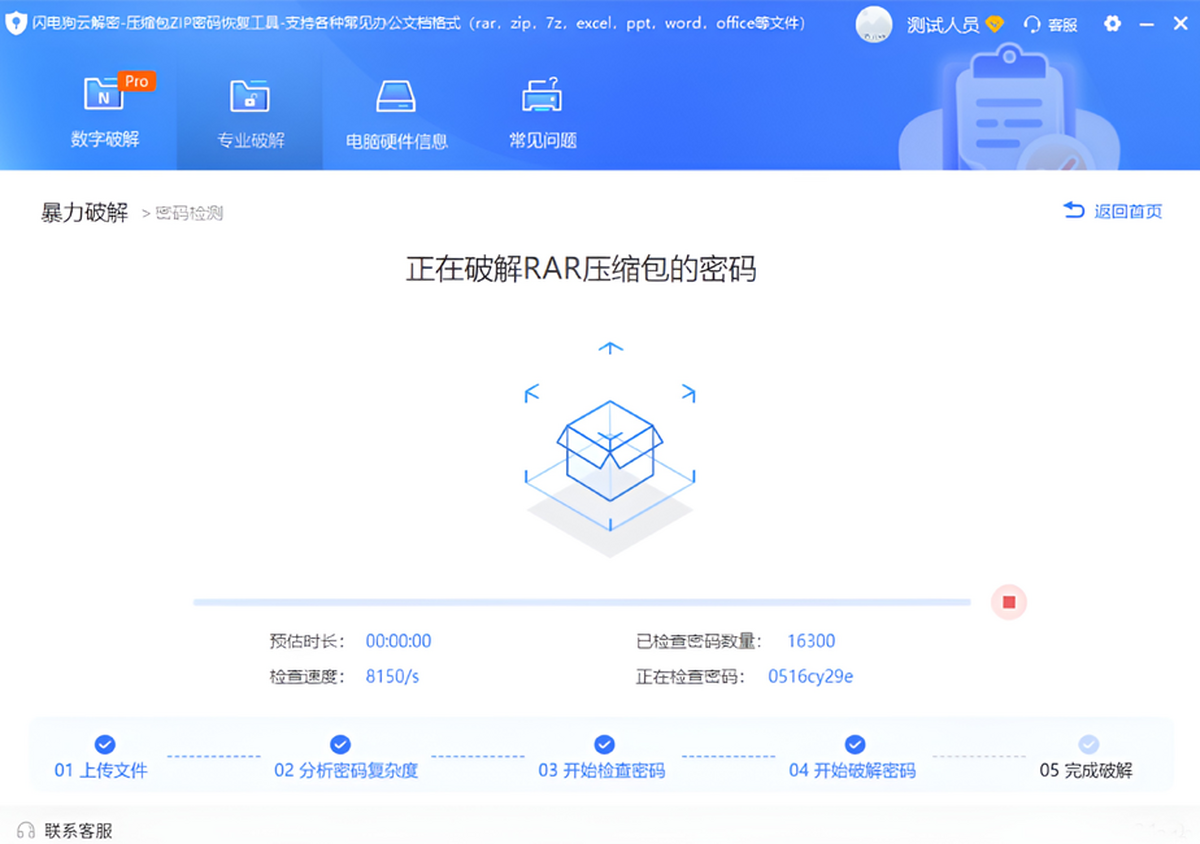Screen dimensions: 1200x844
Task: Click the 测试人员 user avatar
Action: (x=873, y=23)
